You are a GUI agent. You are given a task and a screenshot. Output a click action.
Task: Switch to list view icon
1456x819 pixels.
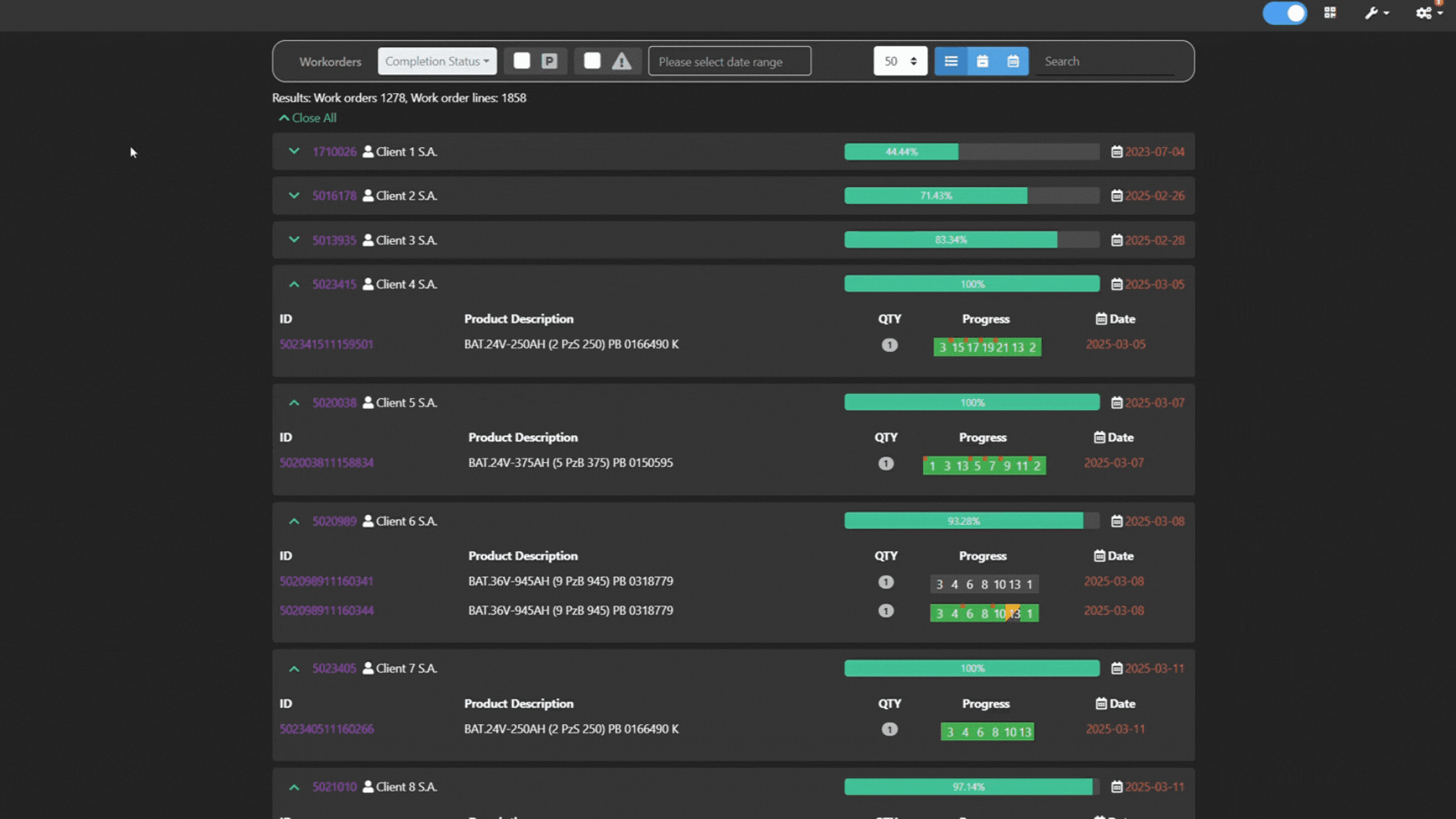pos(951,61)
